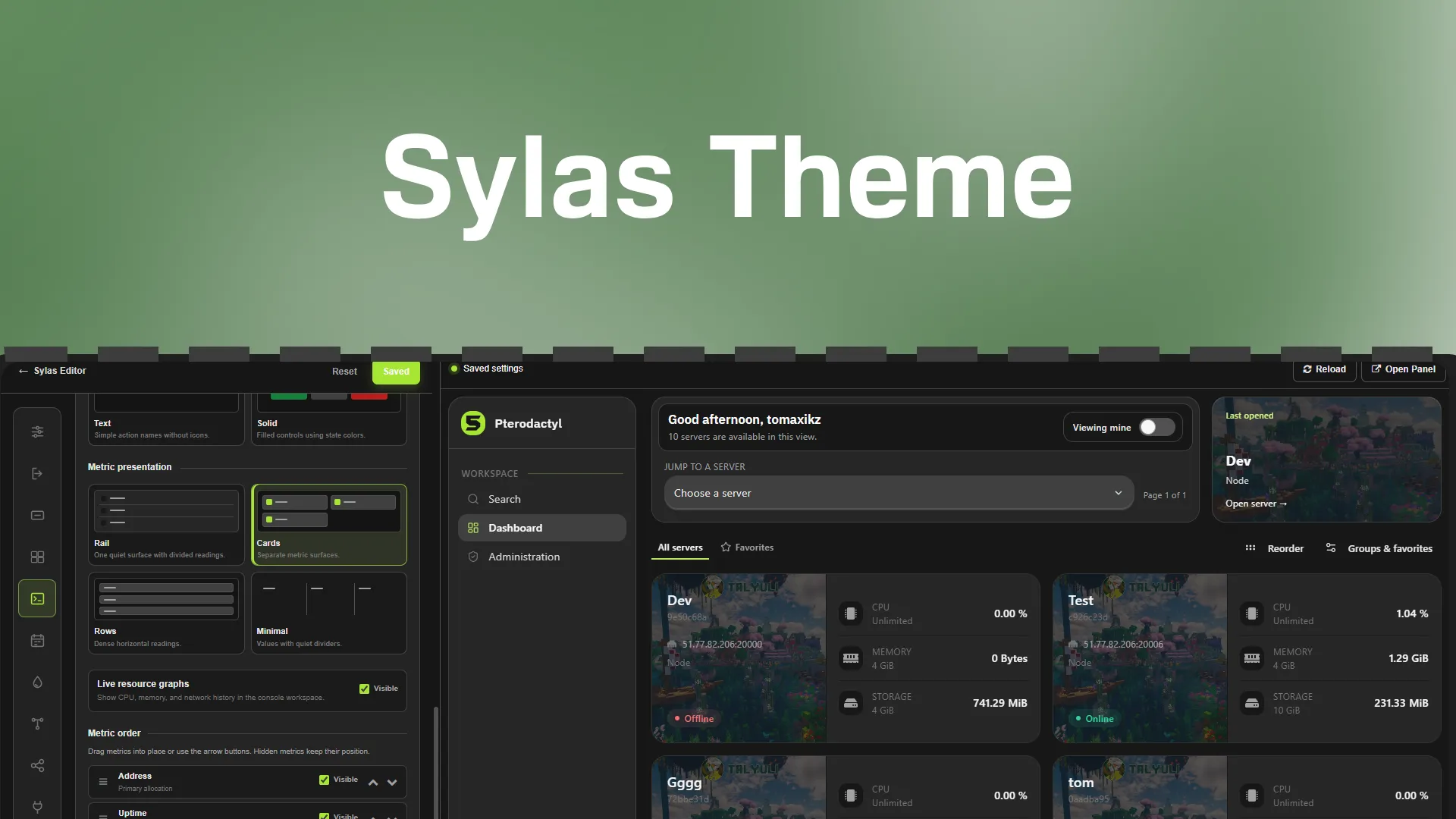Click the green Saved button
Screen dimensions: 1456x819
click(x=396, y=372)
